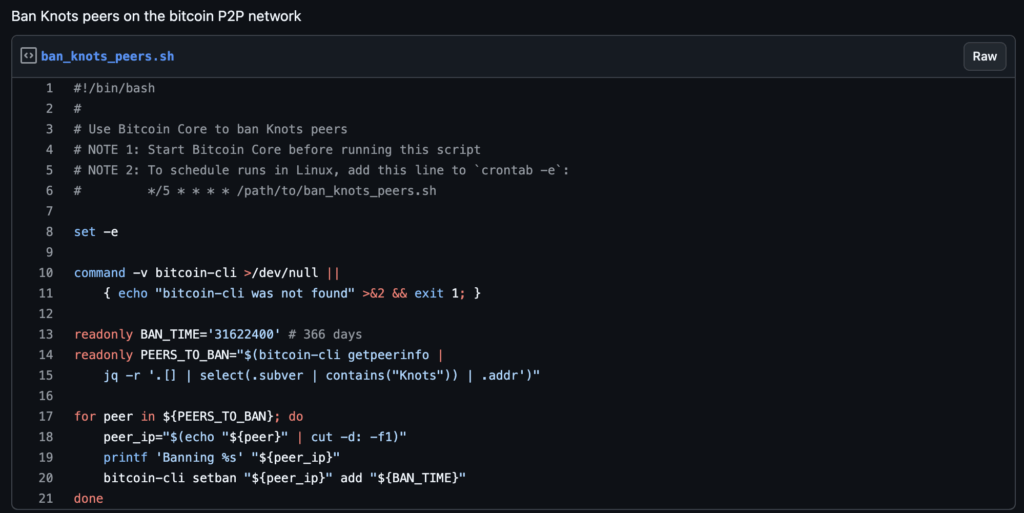Click the 'done' keyword ending the loop
The height and width of the screenshot is (513, 1024).
[88, 498]
